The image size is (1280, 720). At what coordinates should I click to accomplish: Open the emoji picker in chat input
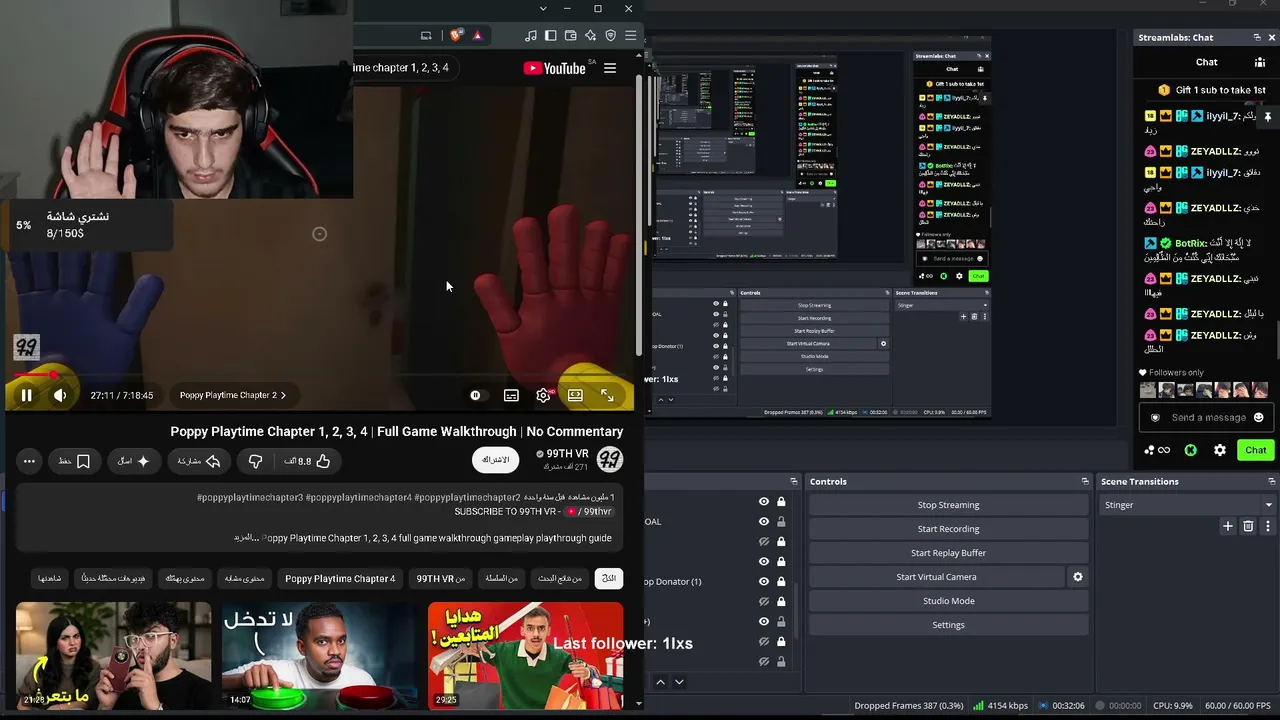[1258, 418]
